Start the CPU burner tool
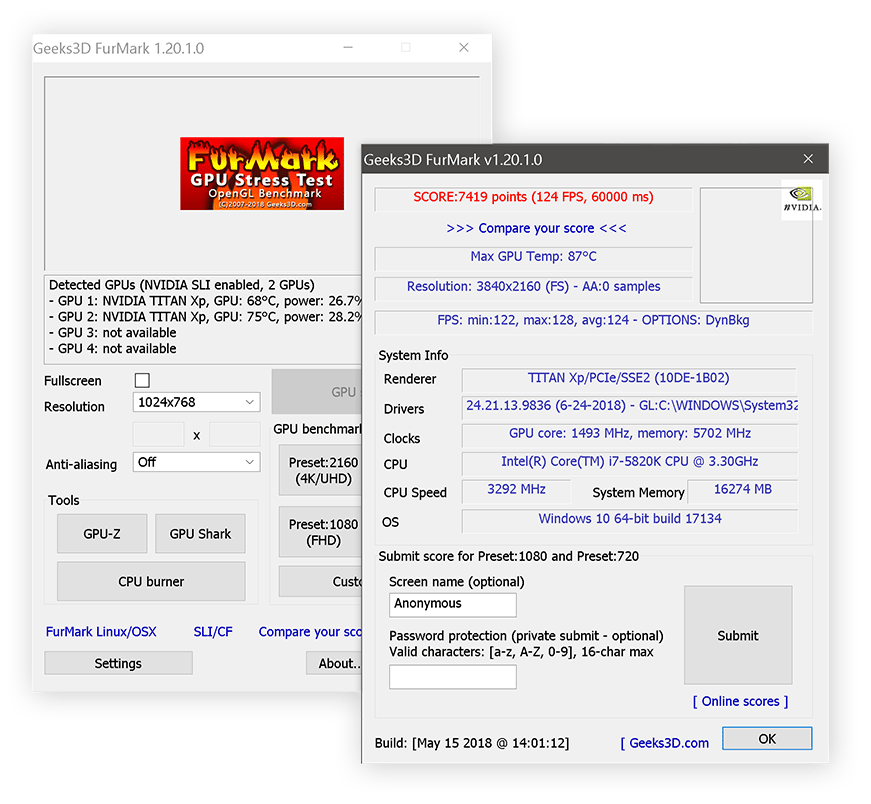 coord(150,581)
